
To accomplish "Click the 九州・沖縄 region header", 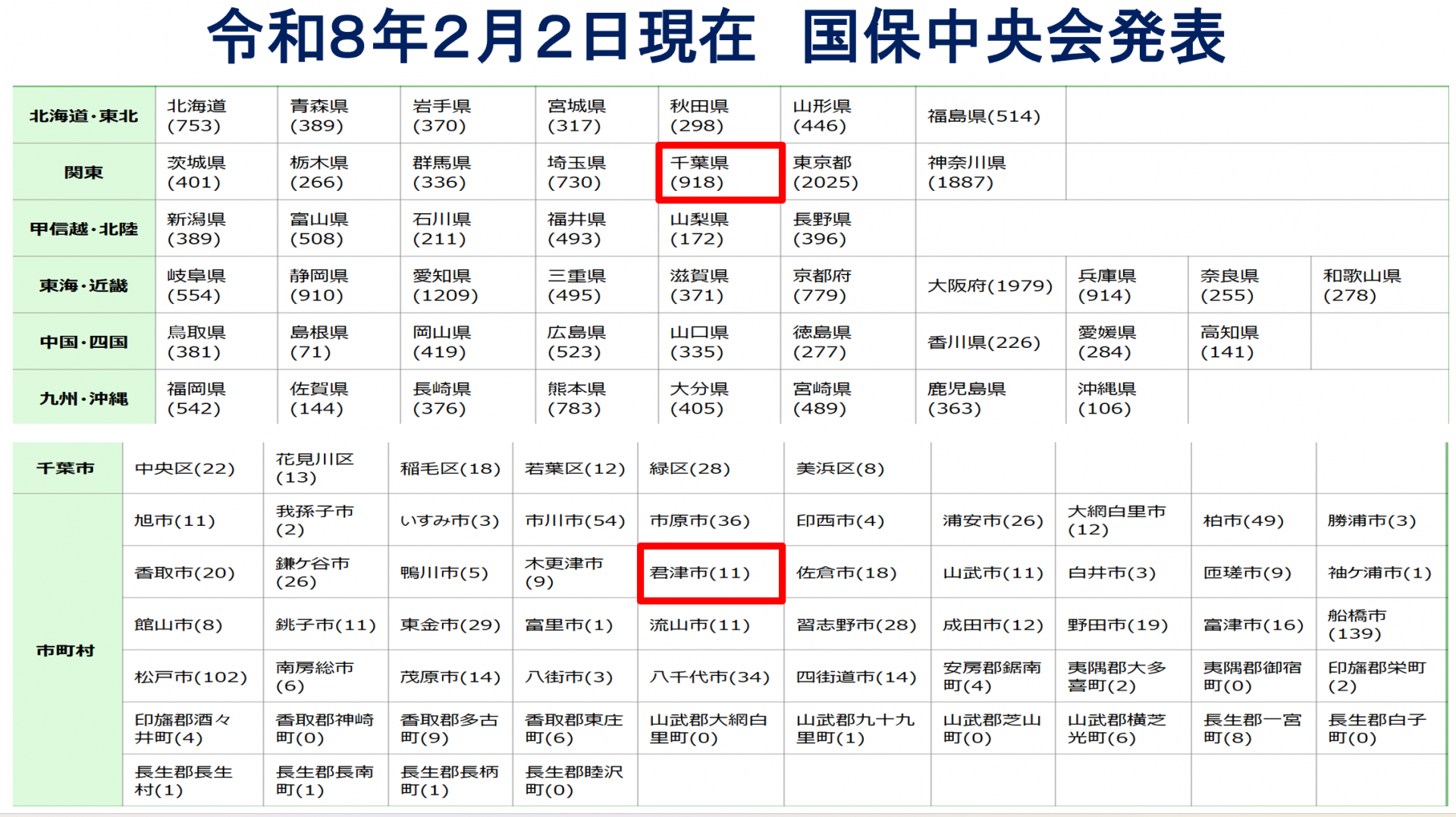I will click(x=83, y=399).
